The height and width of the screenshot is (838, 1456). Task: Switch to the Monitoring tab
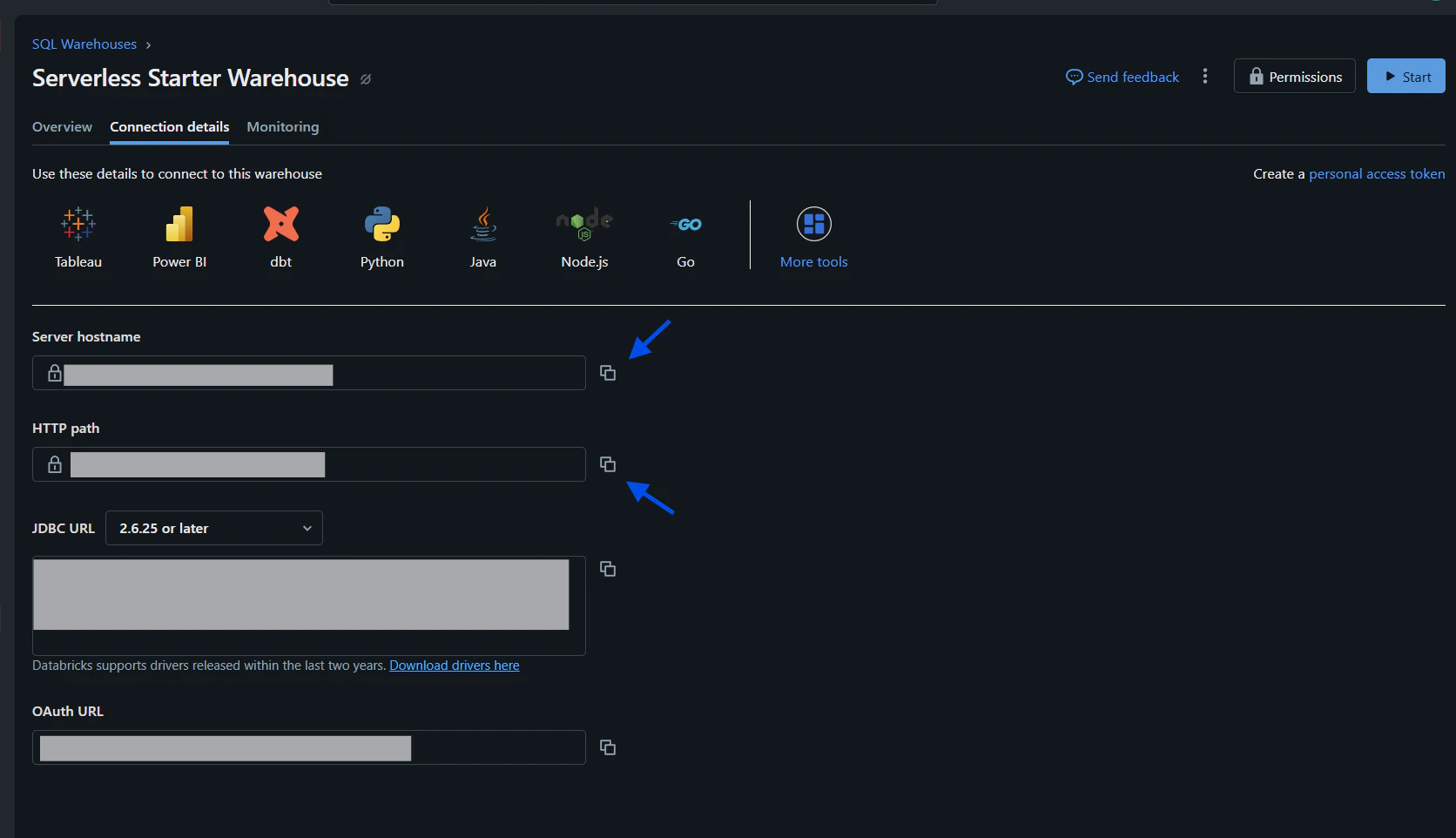pyautogui.click(x=283, y=127)
